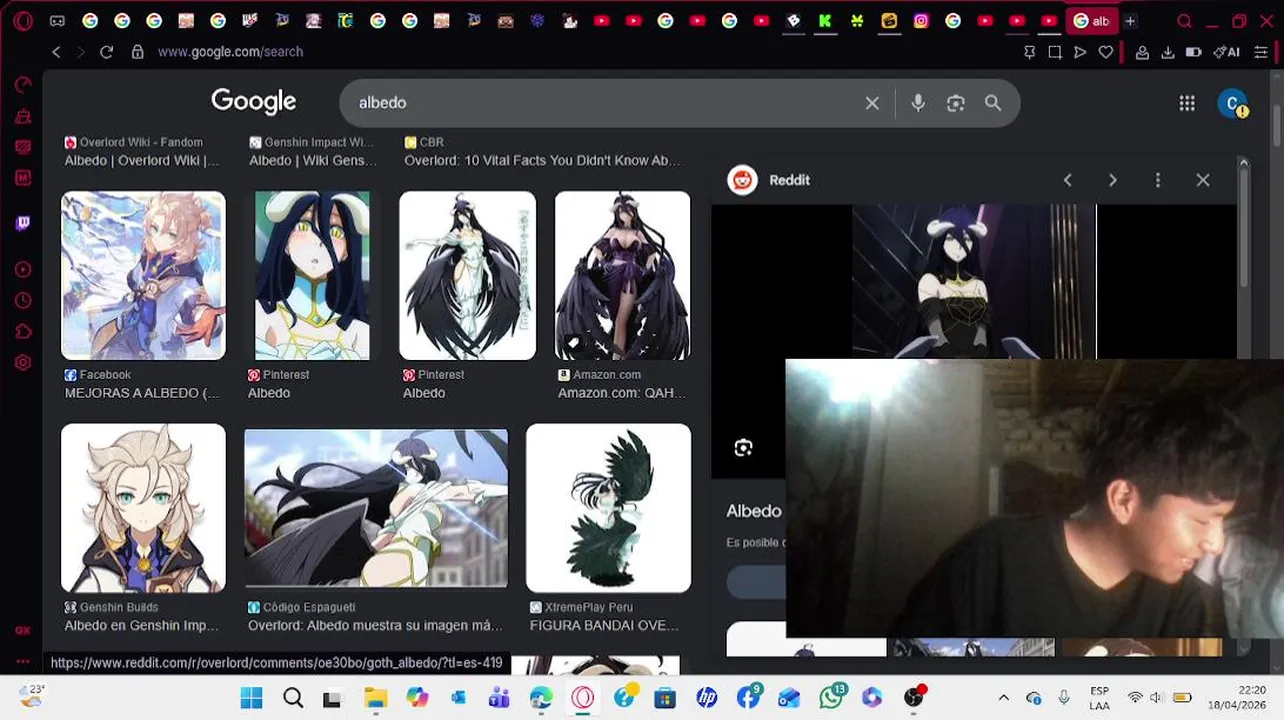
Task: Open Genshin Impact Wiki Albedo result
Action: (x=313, y=152)
